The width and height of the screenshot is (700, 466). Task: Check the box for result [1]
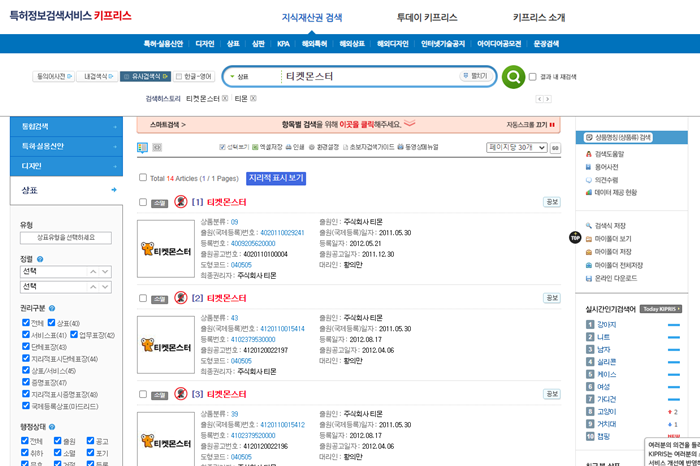click(x=143, y=202)
